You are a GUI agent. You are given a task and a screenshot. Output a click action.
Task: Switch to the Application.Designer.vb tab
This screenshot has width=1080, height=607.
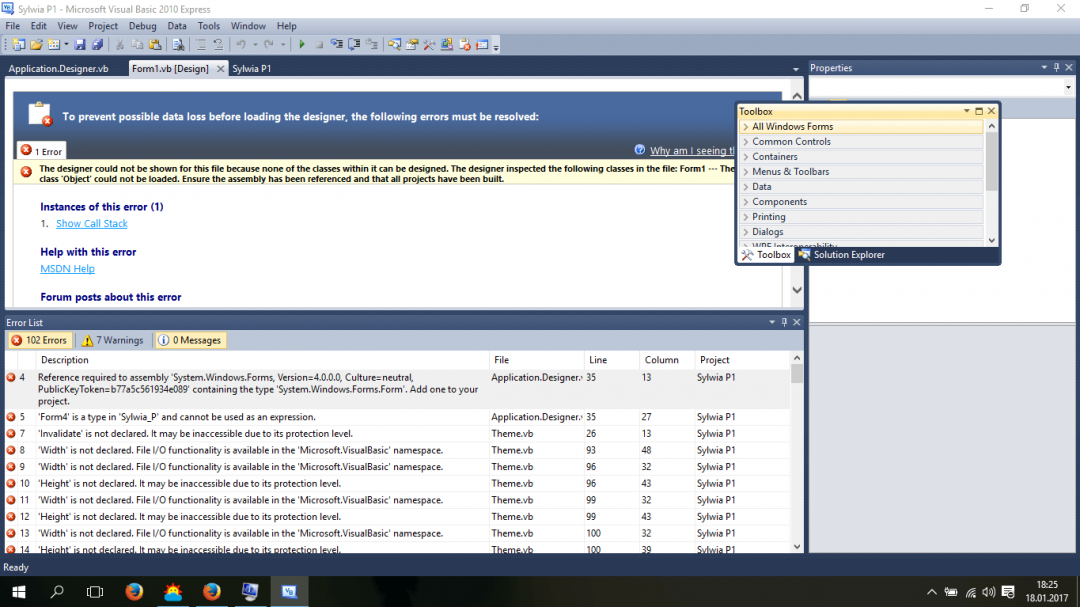coord(59,69)
